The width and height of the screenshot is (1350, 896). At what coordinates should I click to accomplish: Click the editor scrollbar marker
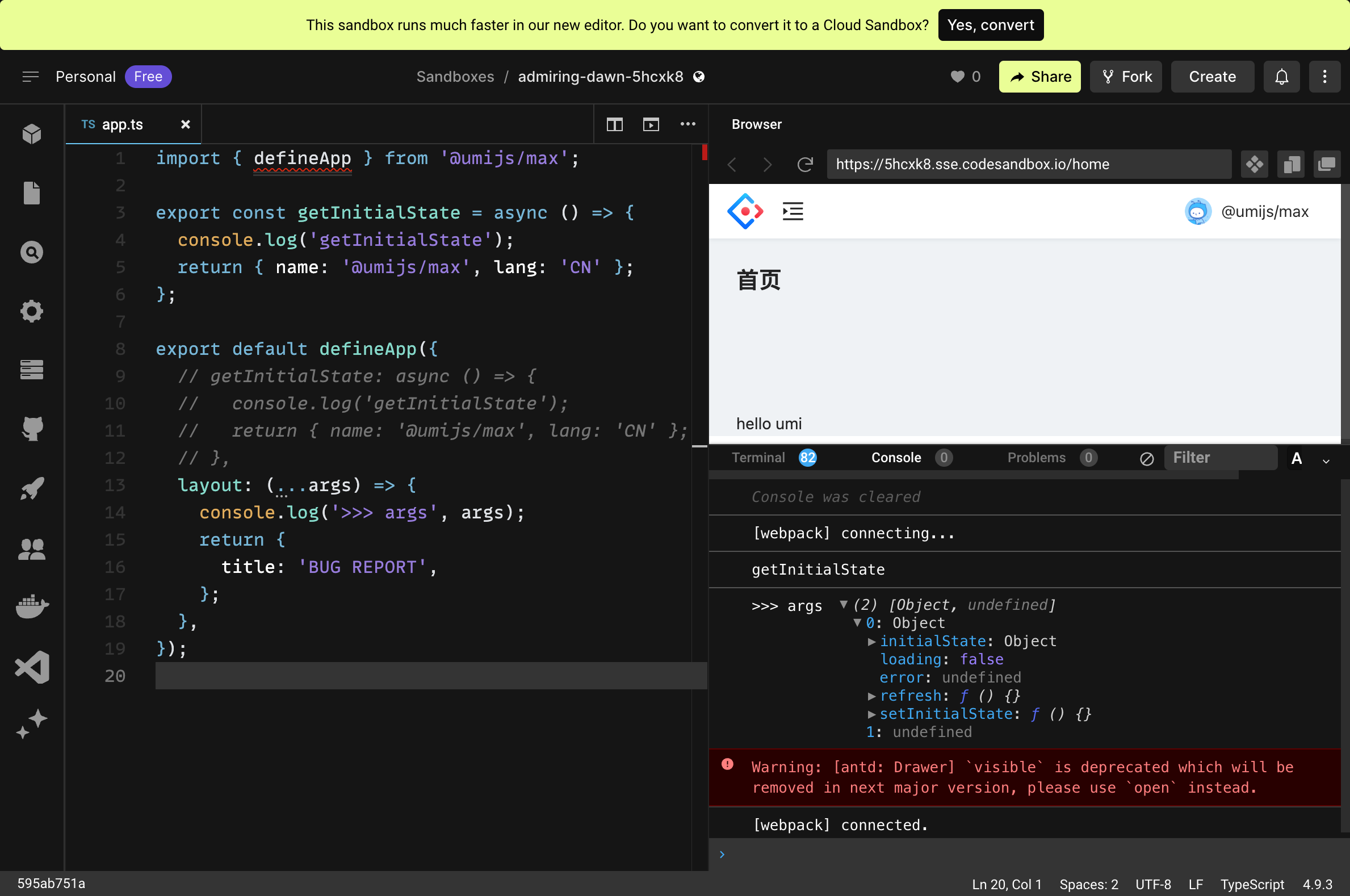(x=704, y=153)
